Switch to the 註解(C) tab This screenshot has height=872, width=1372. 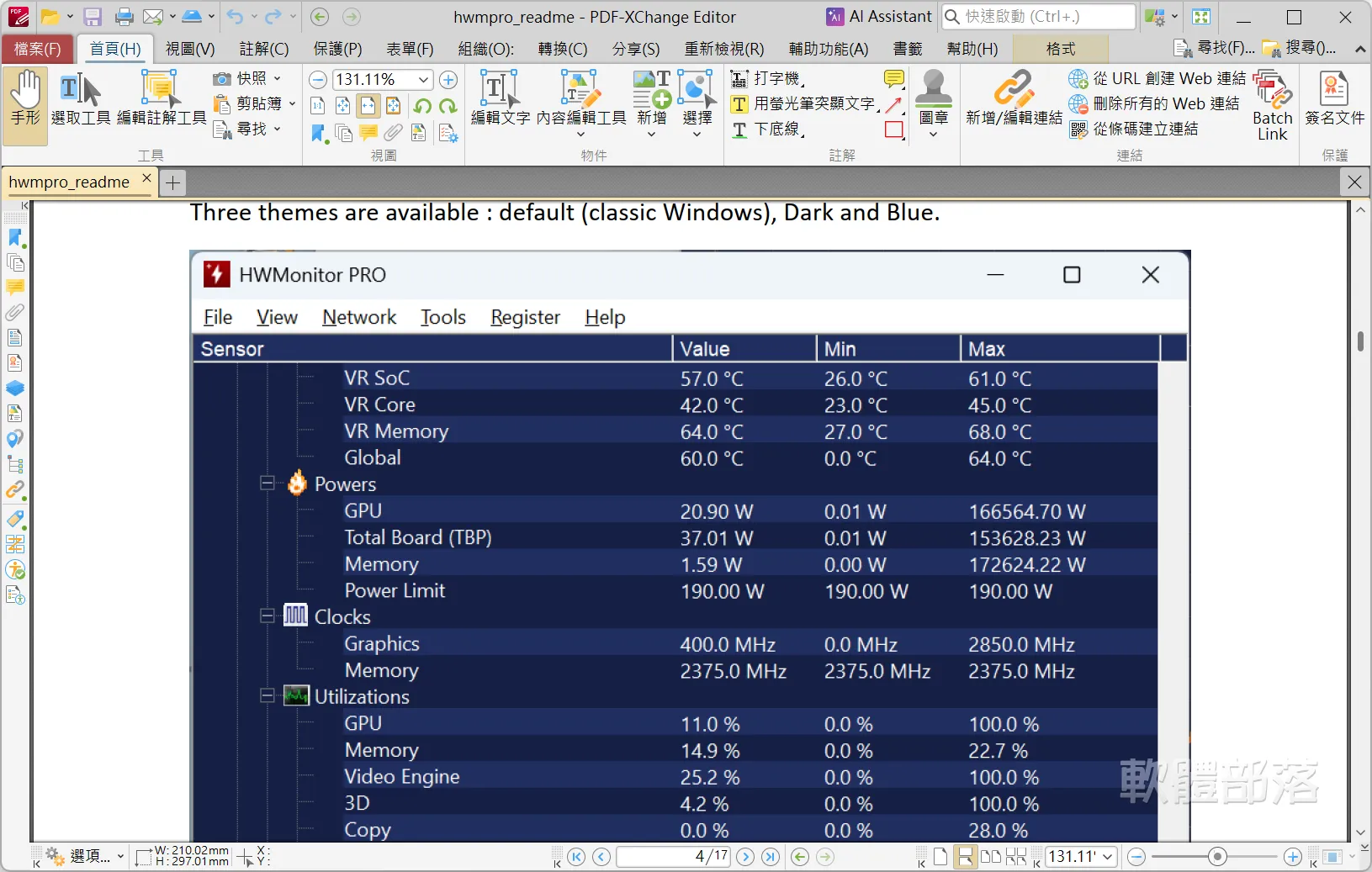[x=264, y=49]
